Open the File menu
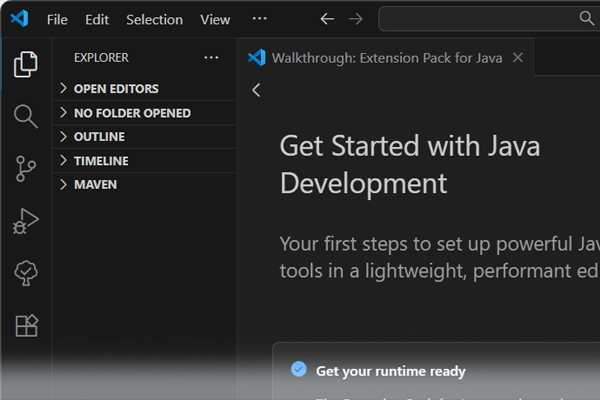600x400 pixels. point(57,19)
